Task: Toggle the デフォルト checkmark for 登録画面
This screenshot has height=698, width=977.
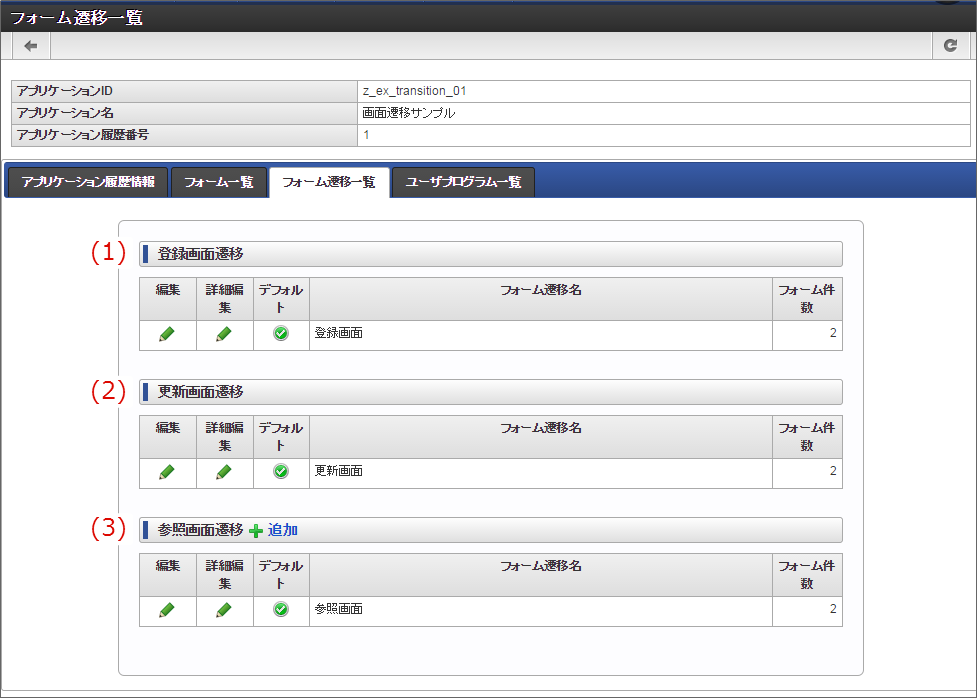Action: [280, 334]
